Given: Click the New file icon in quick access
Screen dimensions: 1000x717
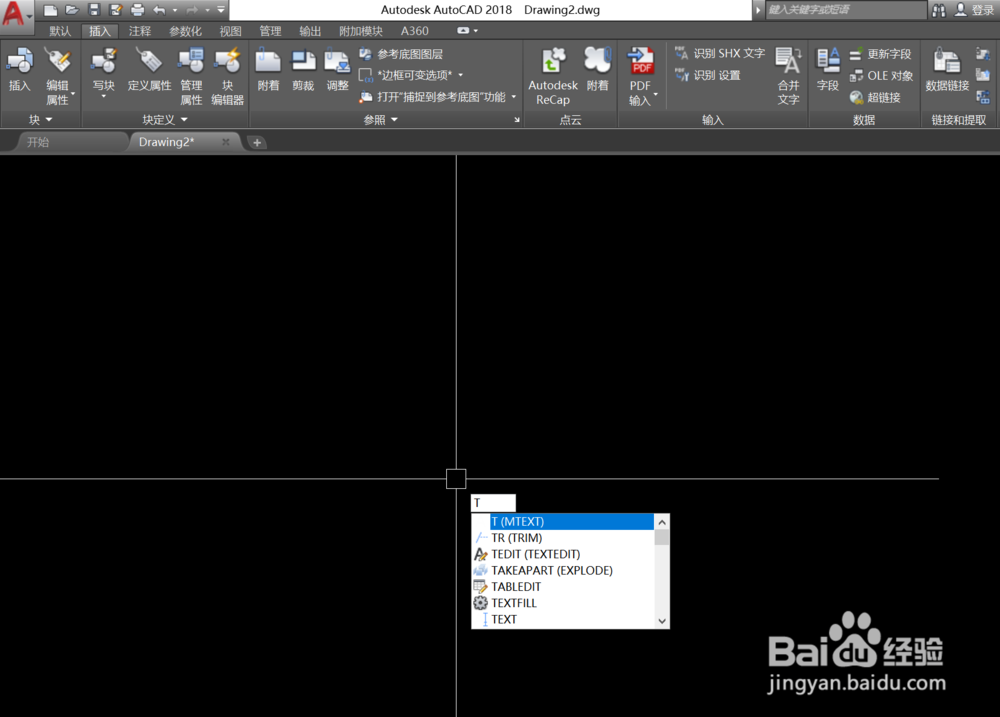Looking at the screenshot, I should [50, 10].
